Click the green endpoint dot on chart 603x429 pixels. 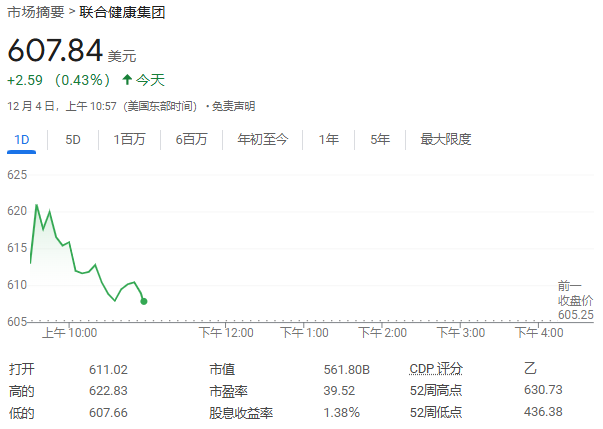(144, 301)
